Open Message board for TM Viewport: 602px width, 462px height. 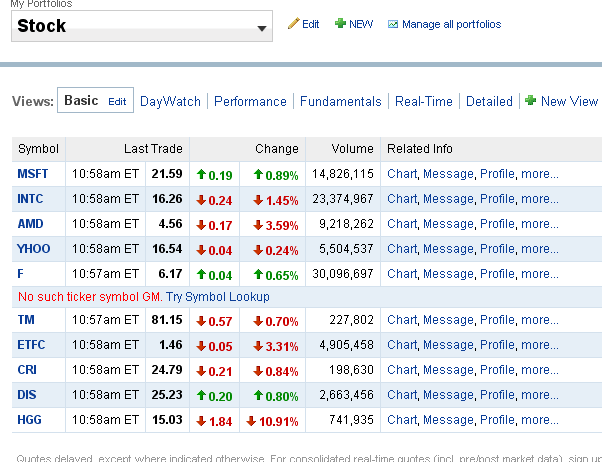448,320
